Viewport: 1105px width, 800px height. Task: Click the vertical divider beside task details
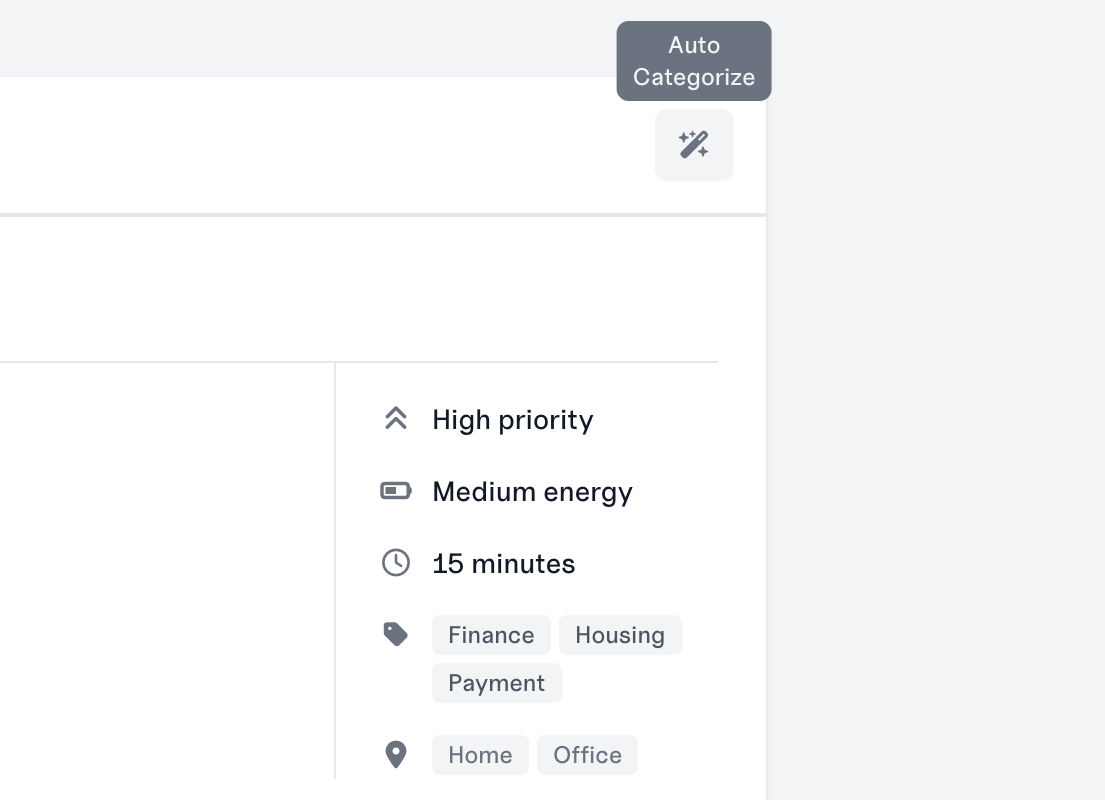point(335,571)
